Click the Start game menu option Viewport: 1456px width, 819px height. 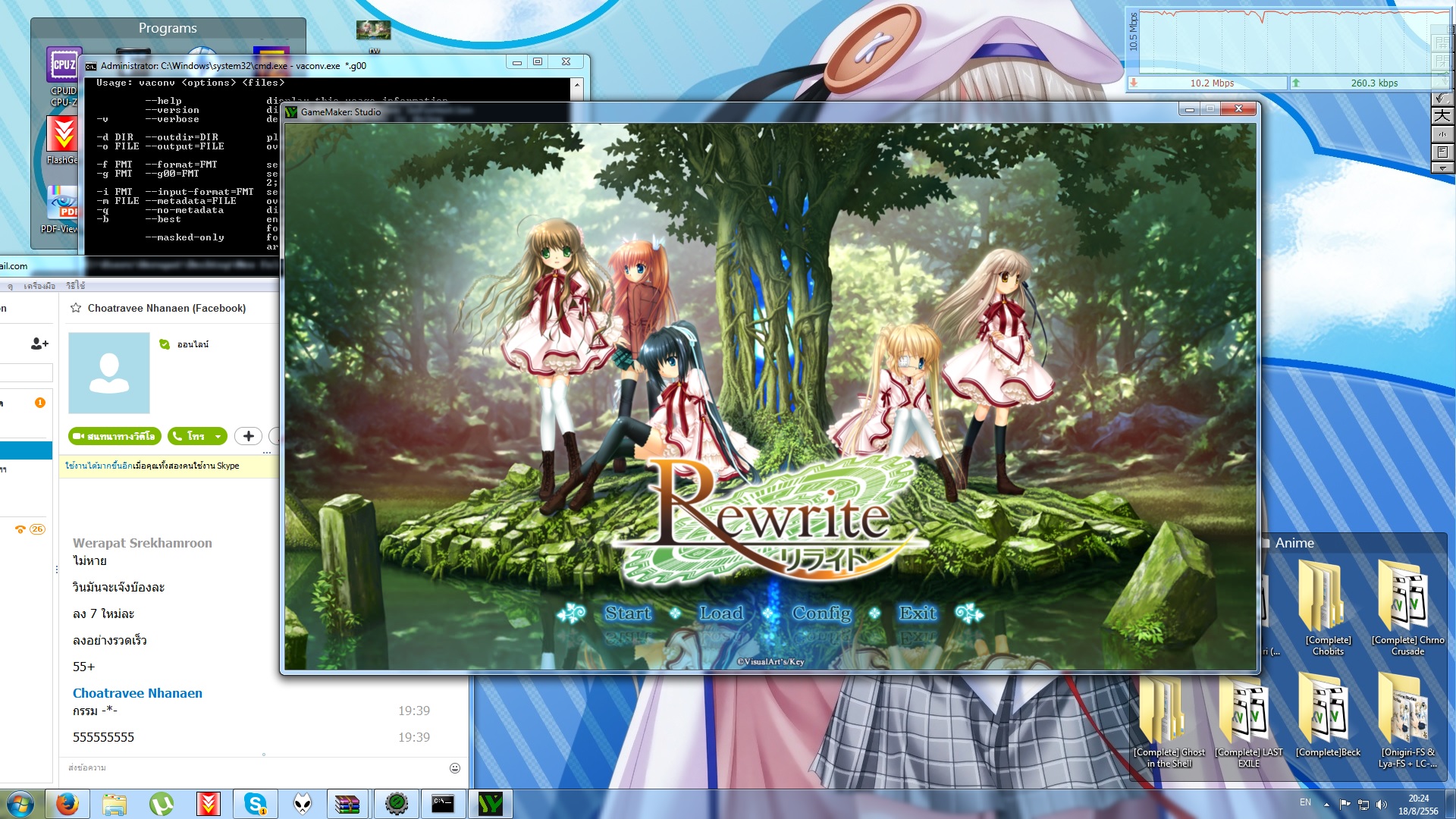pyautogui.click(x=627, y=613)
